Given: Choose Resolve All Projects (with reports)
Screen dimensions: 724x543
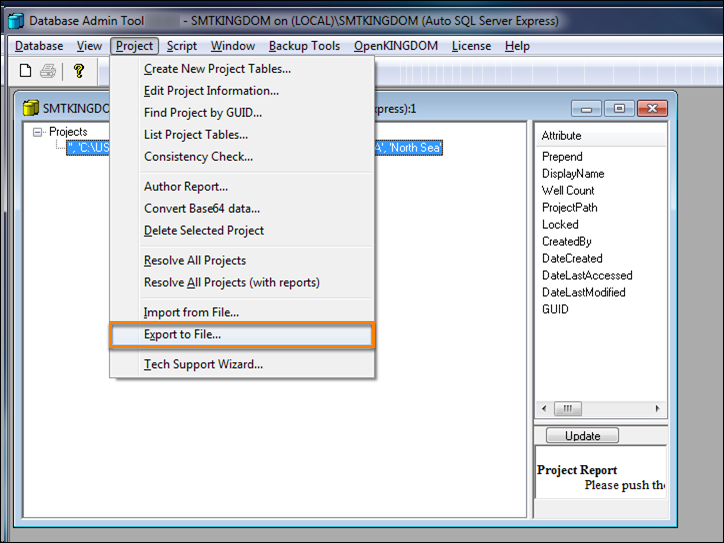Looking at the screenshot, I should click(242, 283).
